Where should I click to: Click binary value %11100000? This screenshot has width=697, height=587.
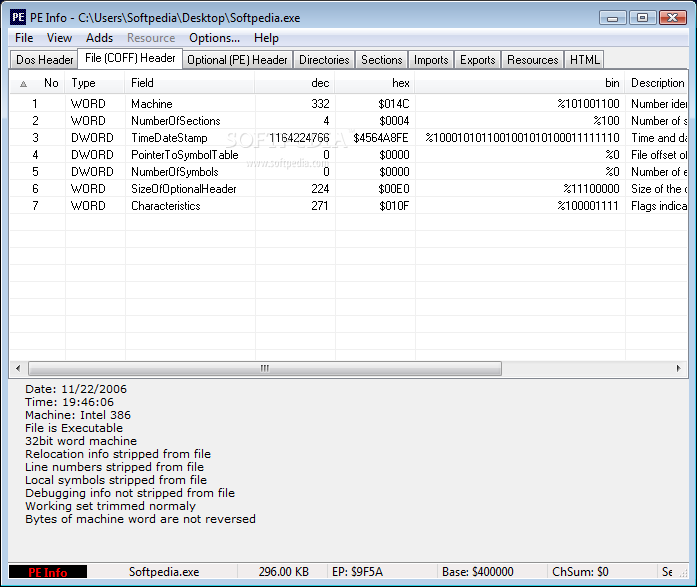[591, 189]
